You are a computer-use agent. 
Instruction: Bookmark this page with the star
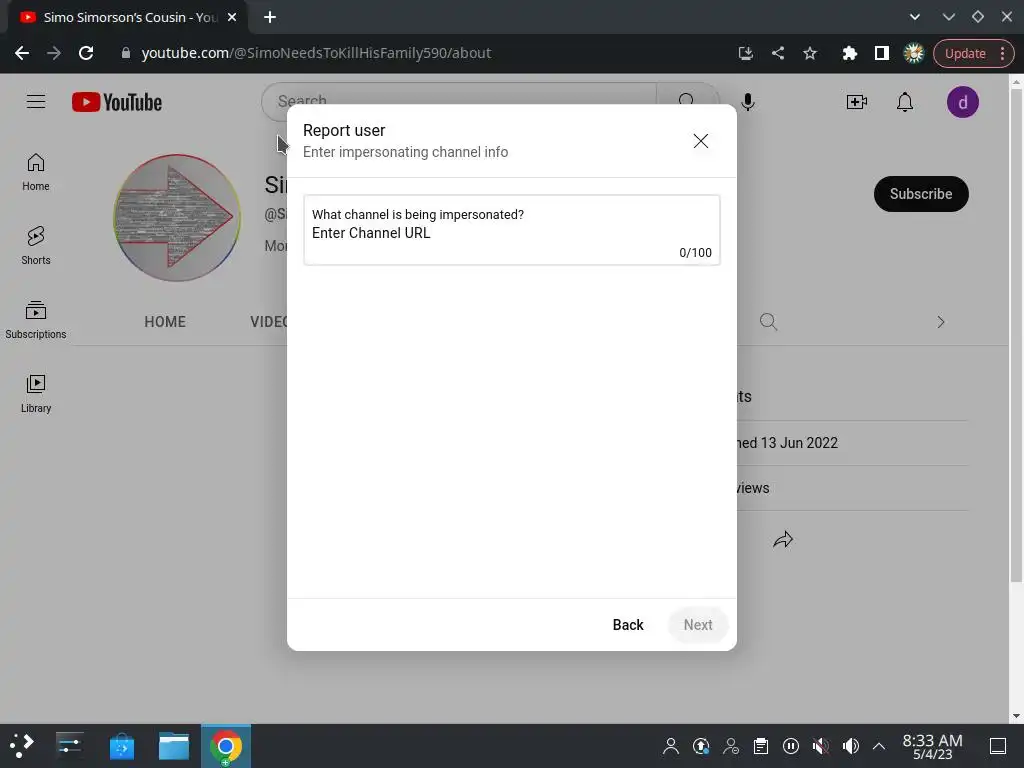(x=810, y=53)
